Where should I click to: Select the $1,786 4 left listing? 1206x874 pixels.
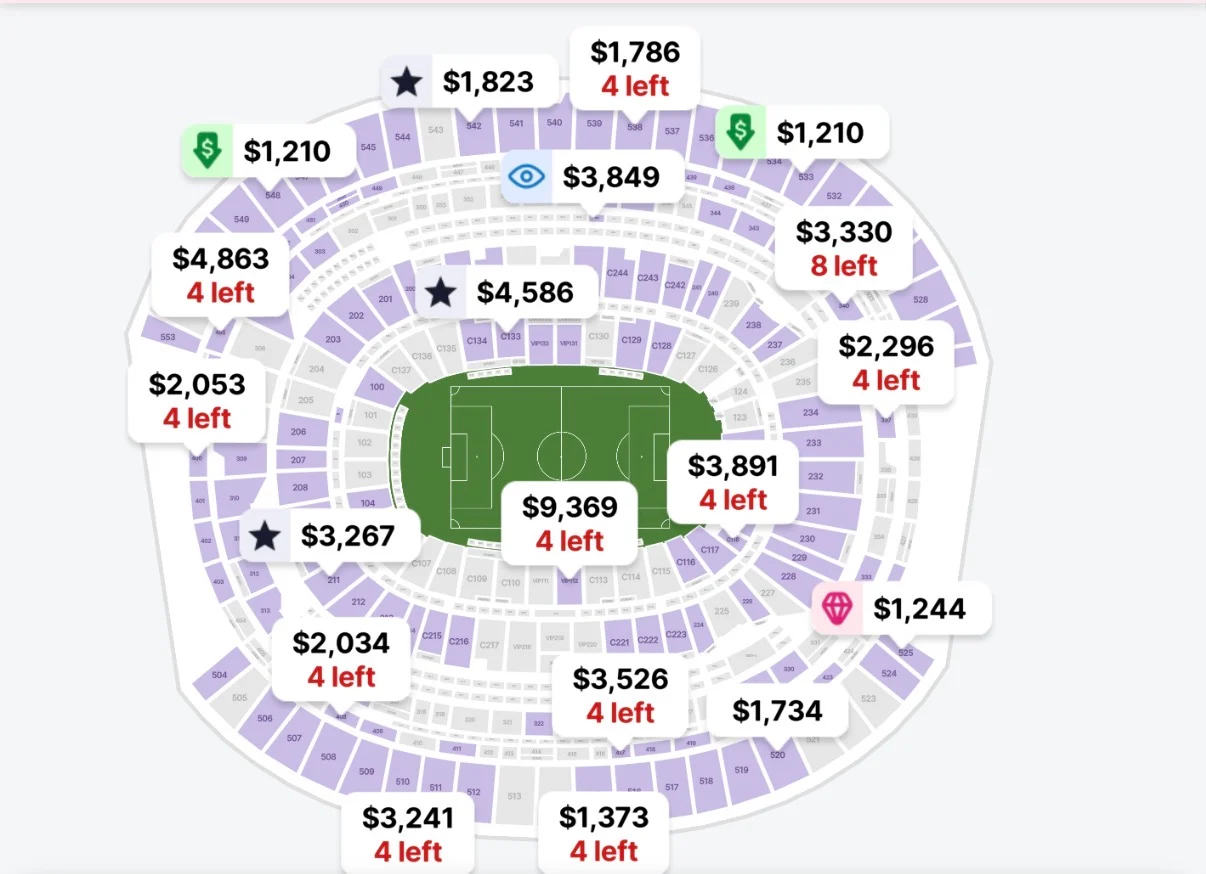(634, 68)
